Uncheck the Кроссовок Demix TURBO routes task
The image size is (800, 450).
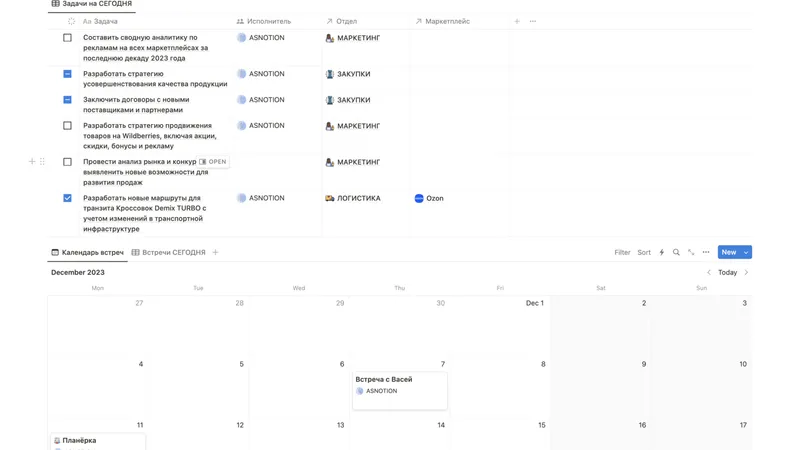[x=67, y=198]
